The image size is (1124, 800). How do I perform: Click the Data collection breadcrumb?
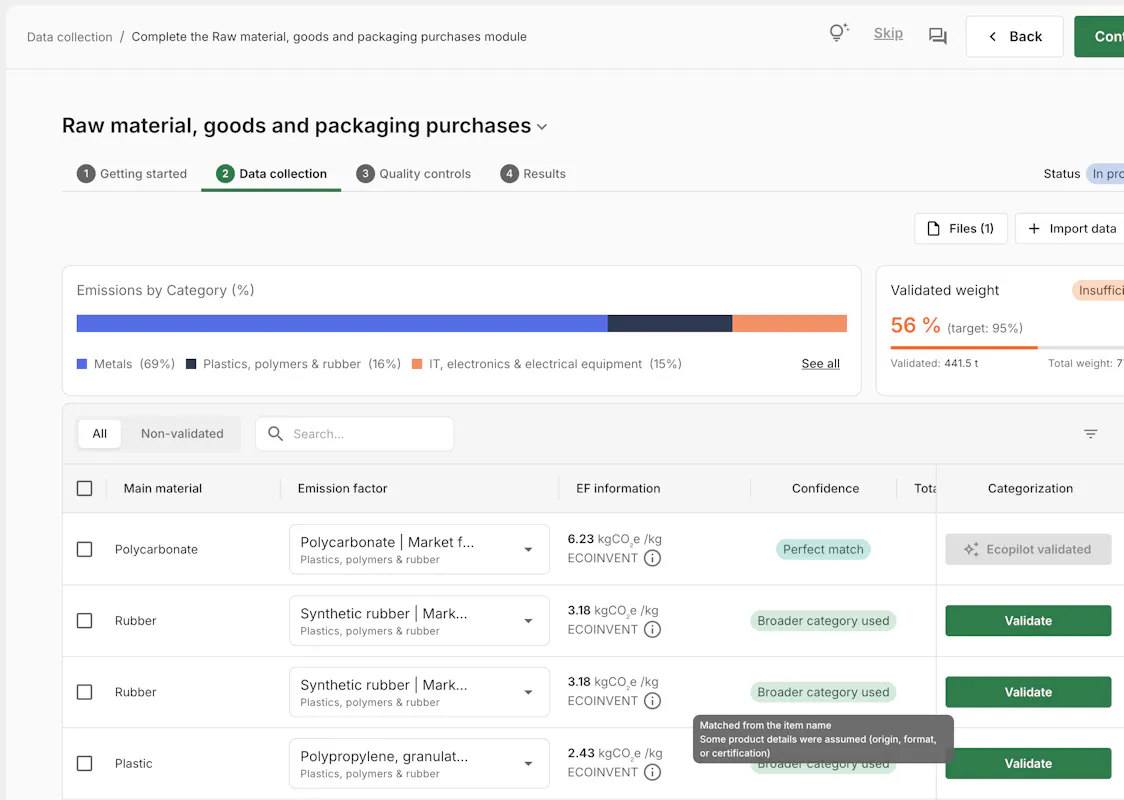click(x=70, y=37)
